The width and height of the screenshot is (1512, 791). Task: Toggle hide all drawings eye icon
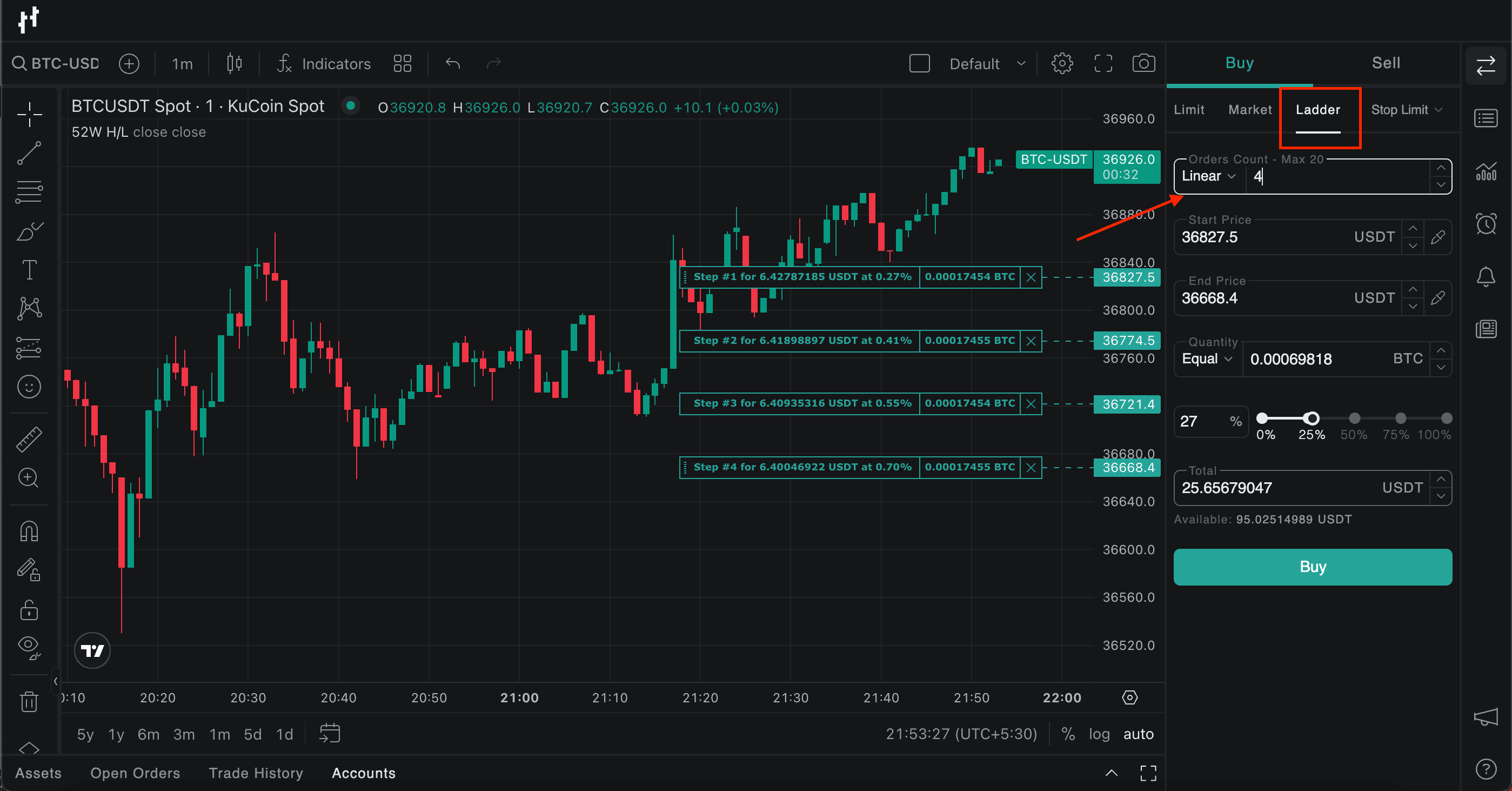29,648
